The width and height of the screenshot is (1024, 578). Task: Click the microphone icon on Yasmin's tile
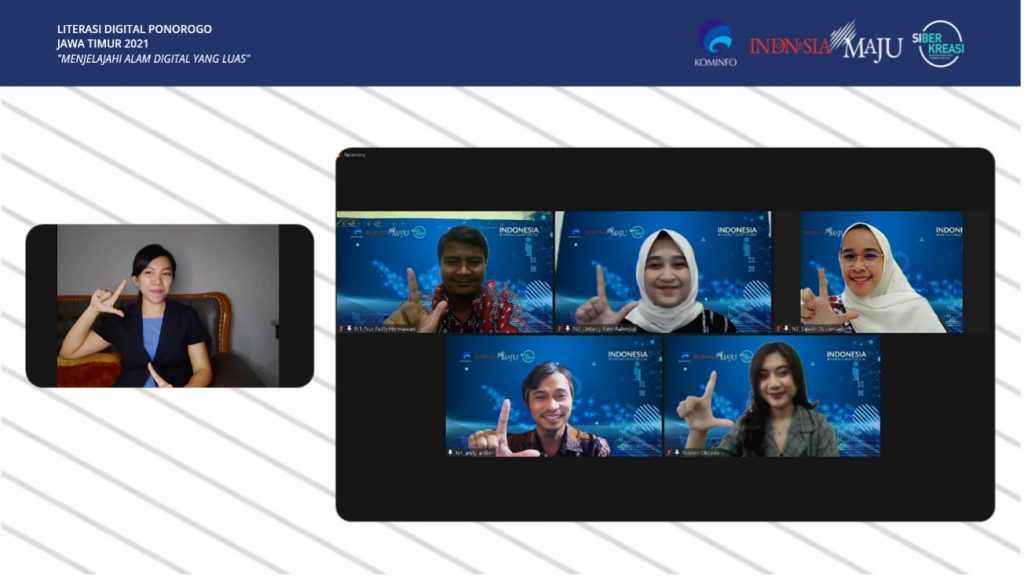coord(674,452)
